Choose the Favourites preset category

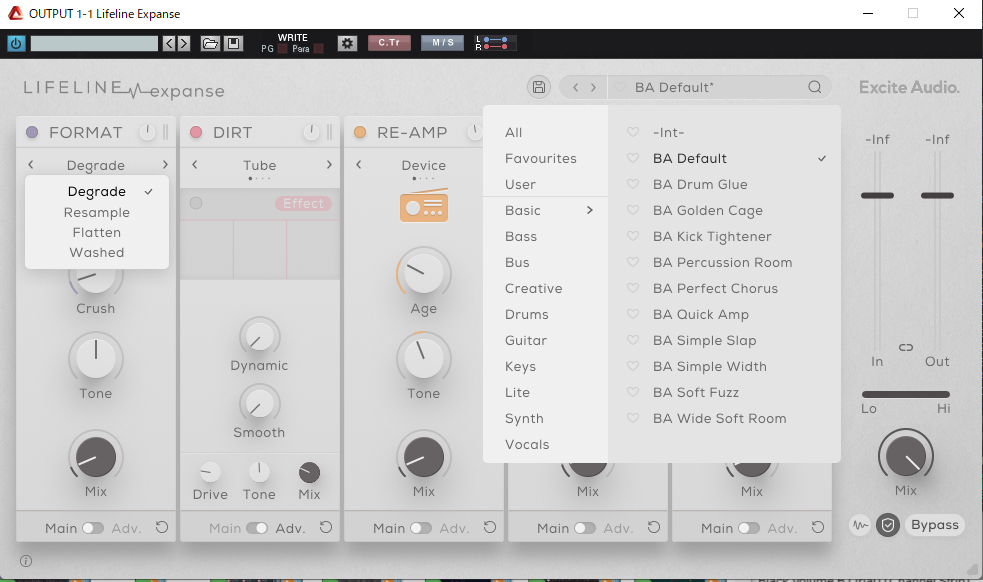[540, 159]
